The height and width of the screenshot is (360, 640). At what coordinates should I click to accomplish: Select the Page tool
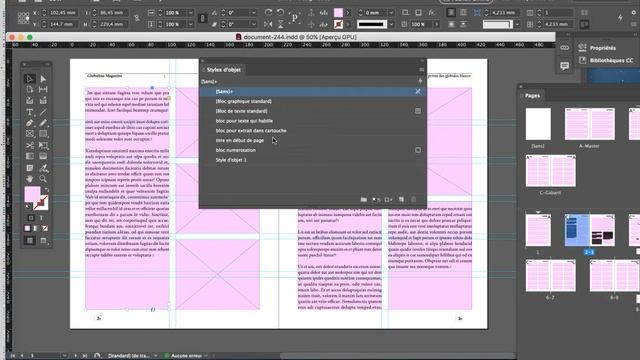tap(30, 89)
